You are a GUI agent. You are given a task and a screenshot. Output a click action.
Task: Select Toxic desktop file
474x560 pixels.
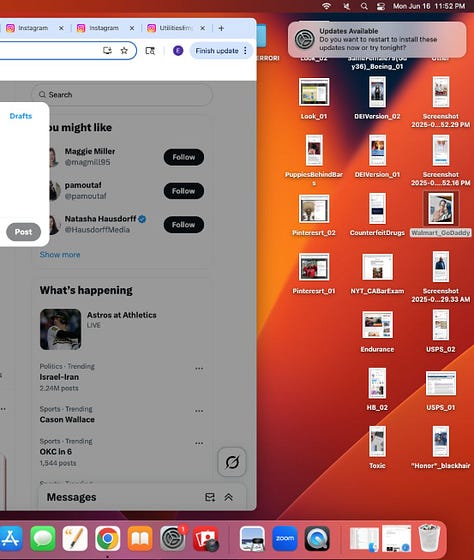(377, 448)
